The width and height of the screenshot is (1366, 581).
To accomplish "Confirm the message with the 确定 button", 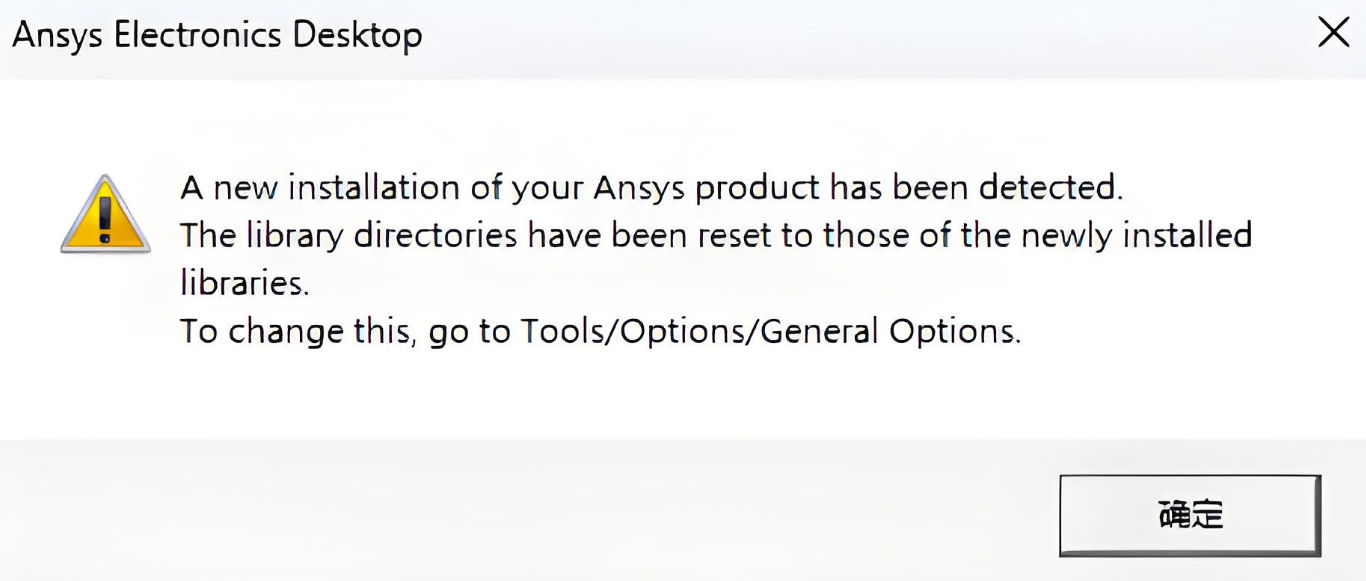I will (1190, 515).
